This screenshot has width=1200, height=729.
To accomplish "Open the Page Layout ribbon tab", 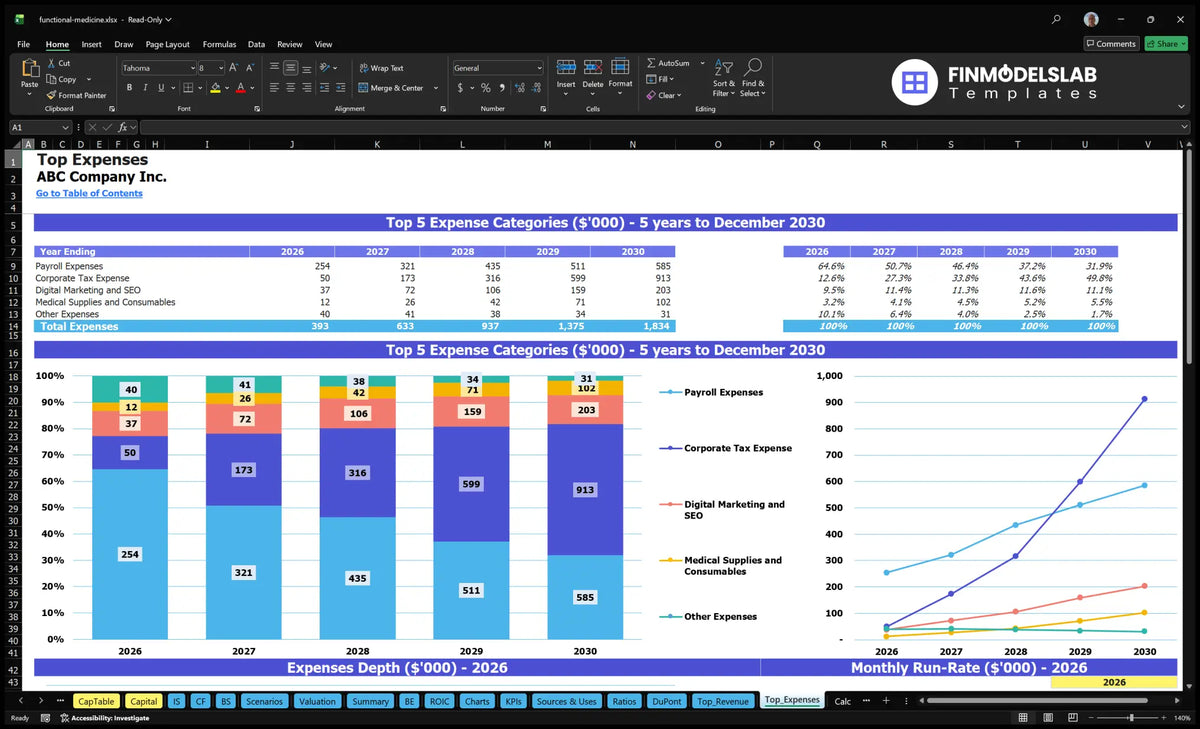I will 167,44.
